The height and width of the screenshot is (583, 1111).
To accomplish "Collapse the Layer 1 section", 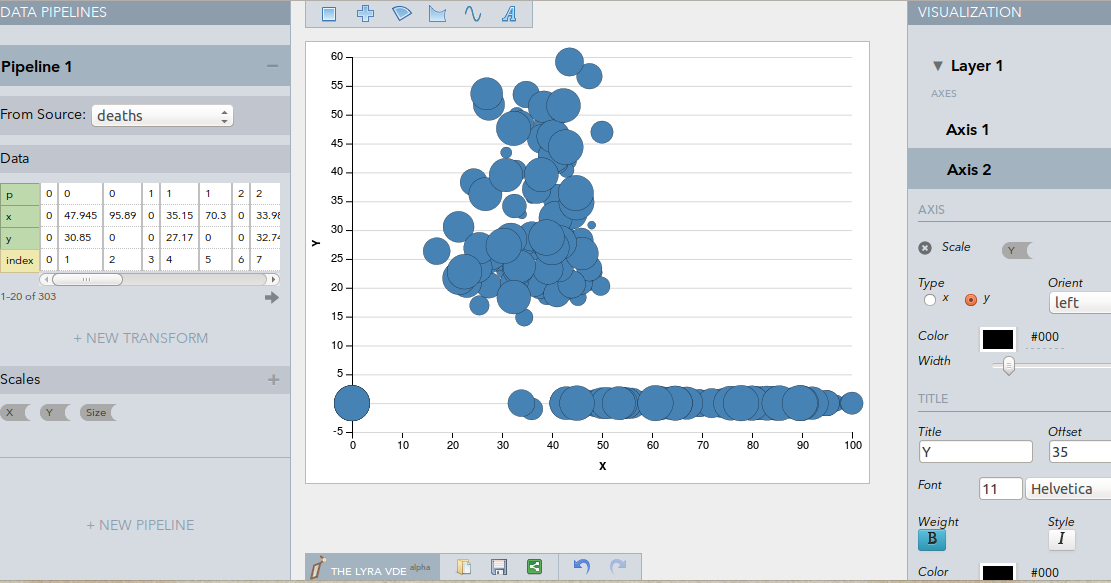I will 937,65.
